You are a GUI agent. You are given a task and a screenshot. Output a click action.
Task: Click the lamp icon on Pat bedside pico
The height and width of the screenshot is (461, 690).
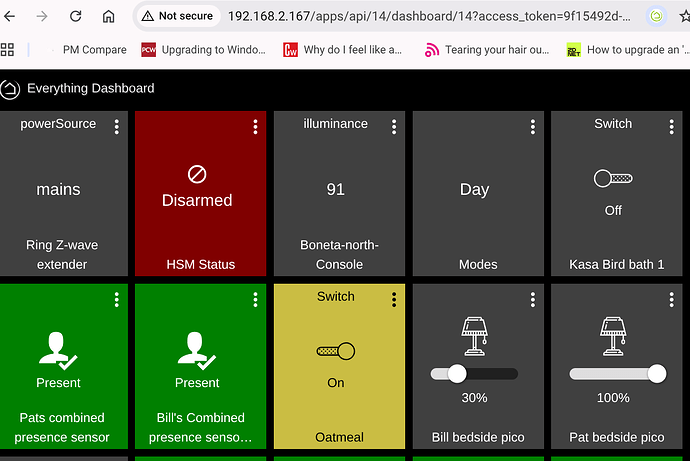[613, 335]
